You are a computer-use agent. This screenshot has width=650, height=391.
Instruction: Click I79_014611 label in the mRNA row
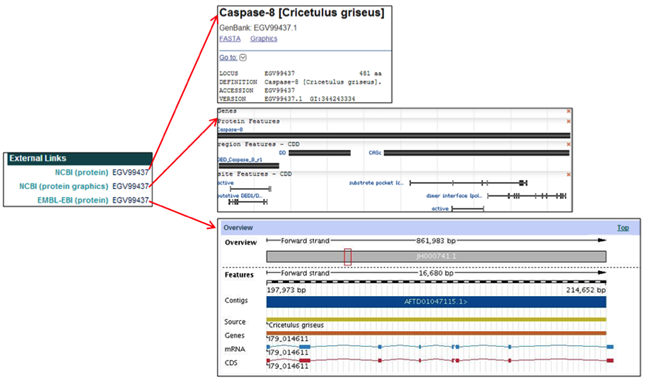(x=288, y=353)
